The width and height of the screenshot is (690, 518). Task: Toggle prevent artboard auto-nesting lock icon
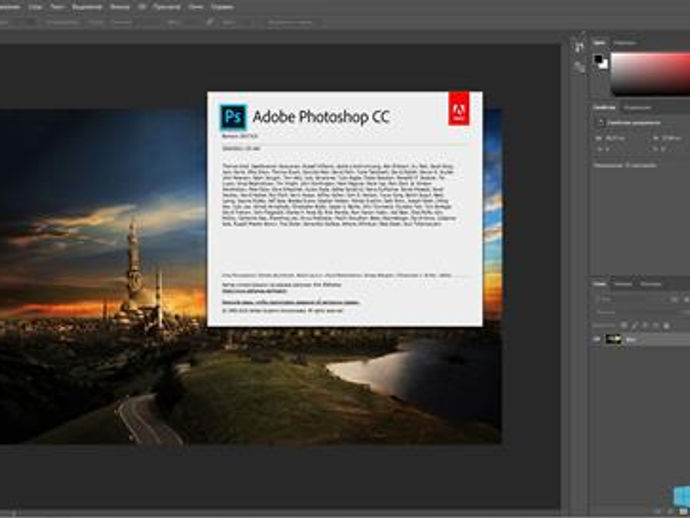click(x=656, y=326)
